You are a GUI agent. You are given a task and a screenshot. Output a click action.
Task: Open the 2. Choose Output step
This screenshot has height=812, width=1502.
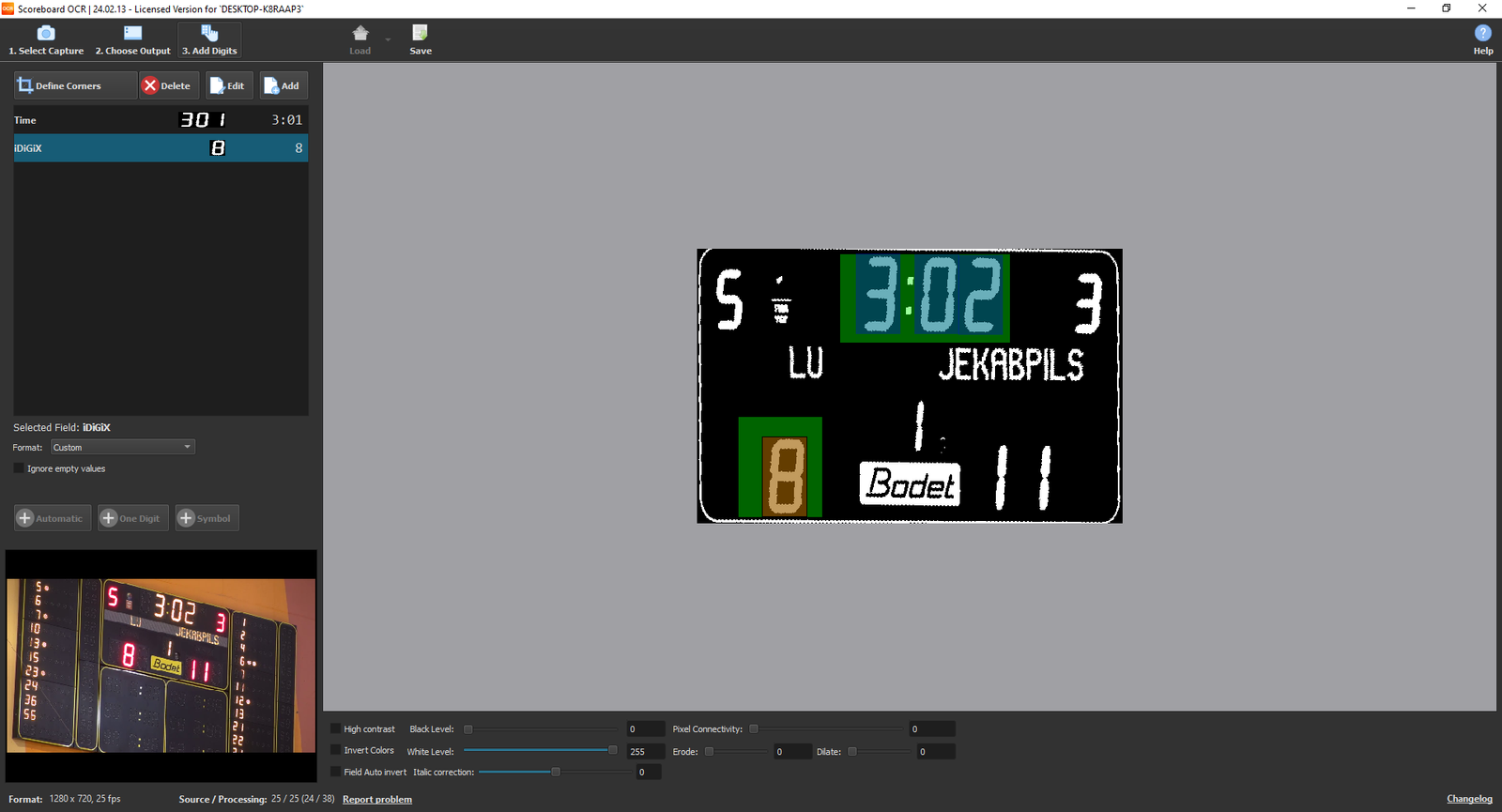point(132,40)
